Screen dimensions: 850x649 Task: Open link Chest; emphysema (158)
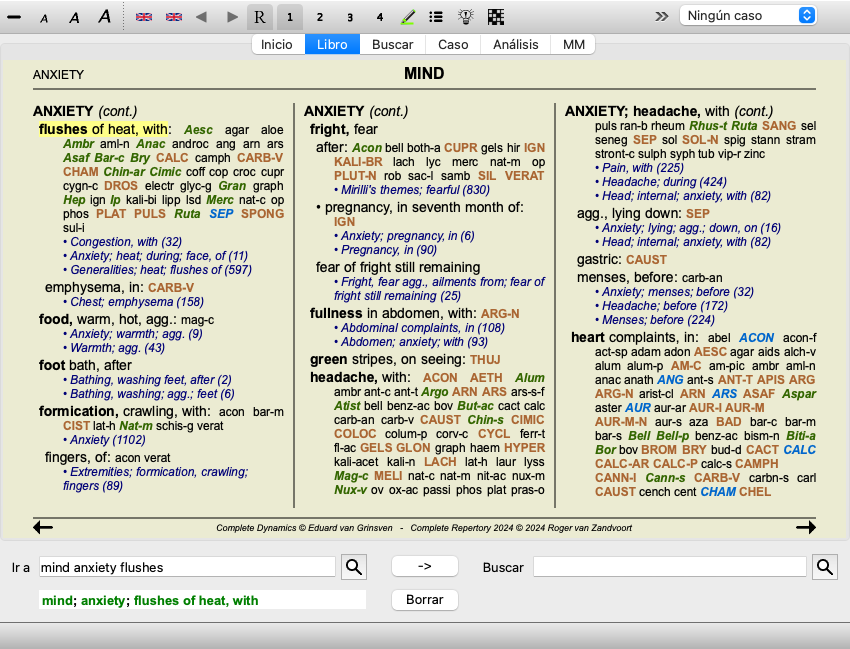point(137,302)
